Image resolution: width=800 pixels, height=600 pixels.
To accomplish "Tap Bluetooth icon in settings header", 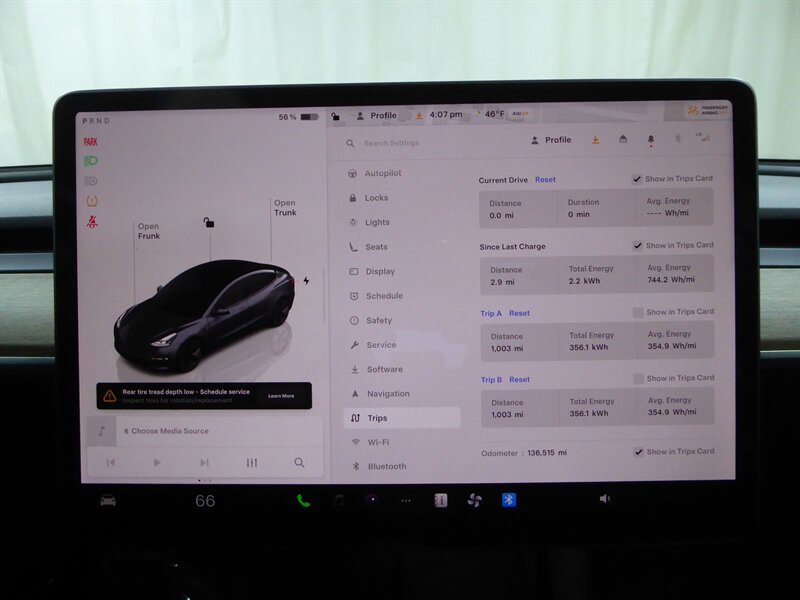I will (678, 138).
